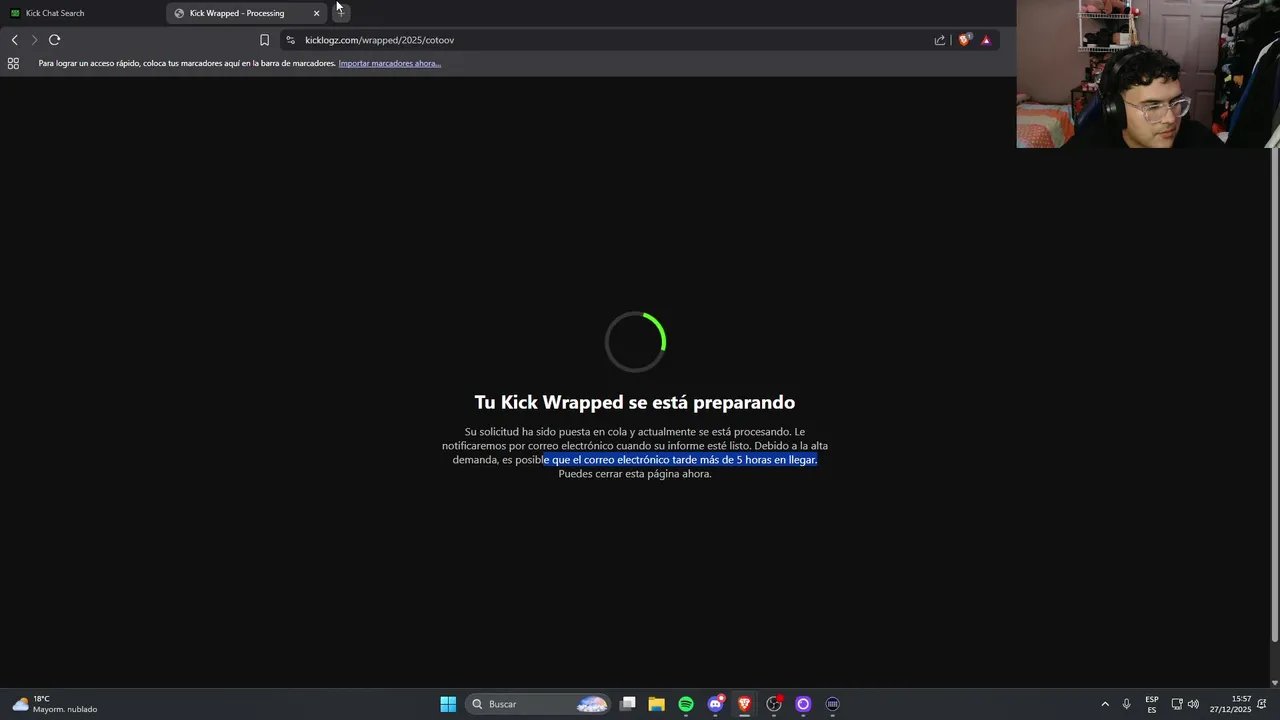The height and width of the screenshot is (720, 1280).
Task: Open Spotify from the taskbar
Action: tap(686, 704)
